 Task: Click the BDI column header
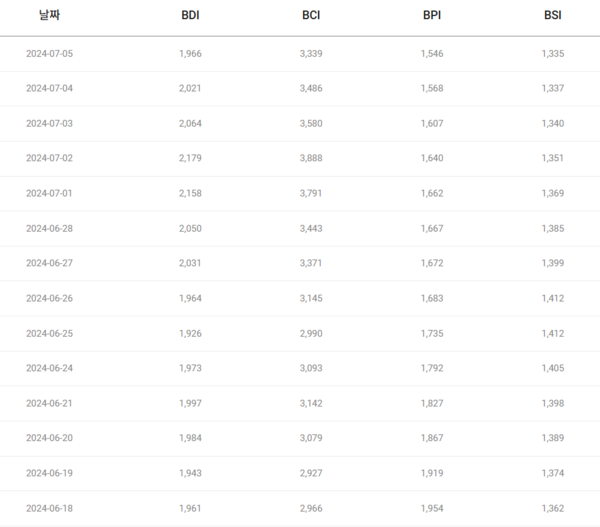pyautogui.click(x=190, y=15)
